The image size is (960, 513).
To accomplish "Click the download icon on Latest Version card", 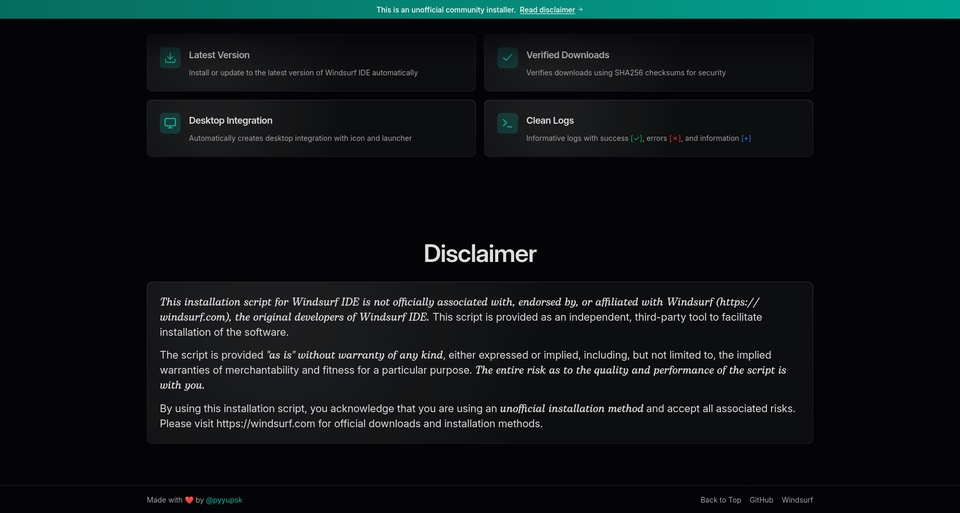I will point(170,58).
